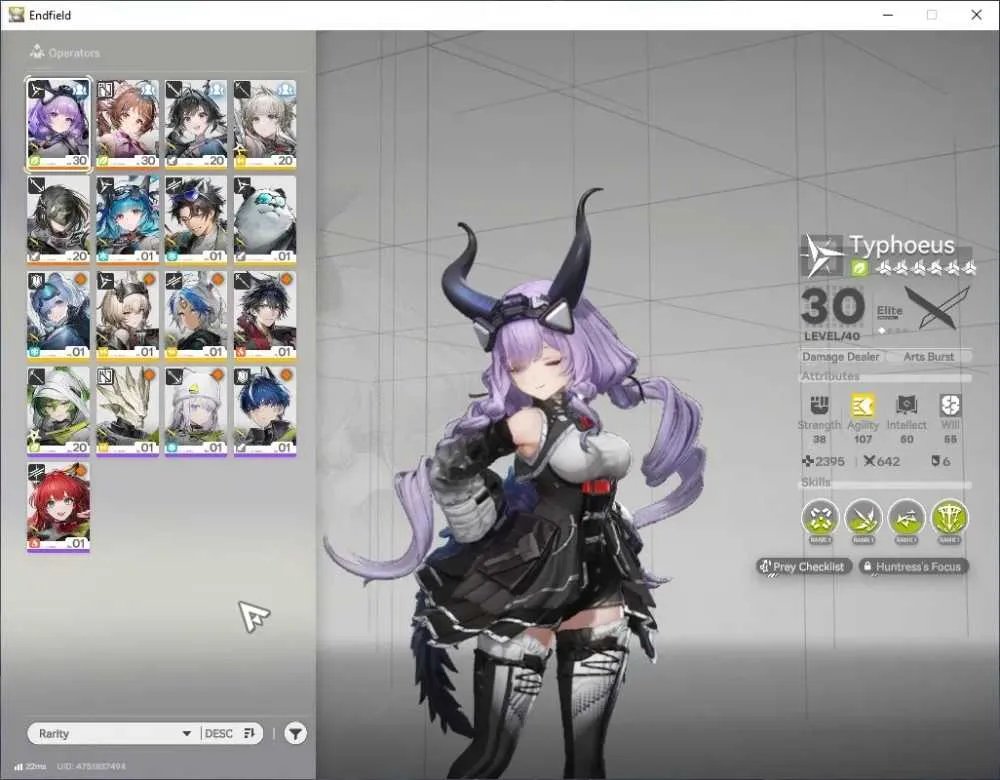Select the green-haired hooded operator card

(x=58, y=411)
